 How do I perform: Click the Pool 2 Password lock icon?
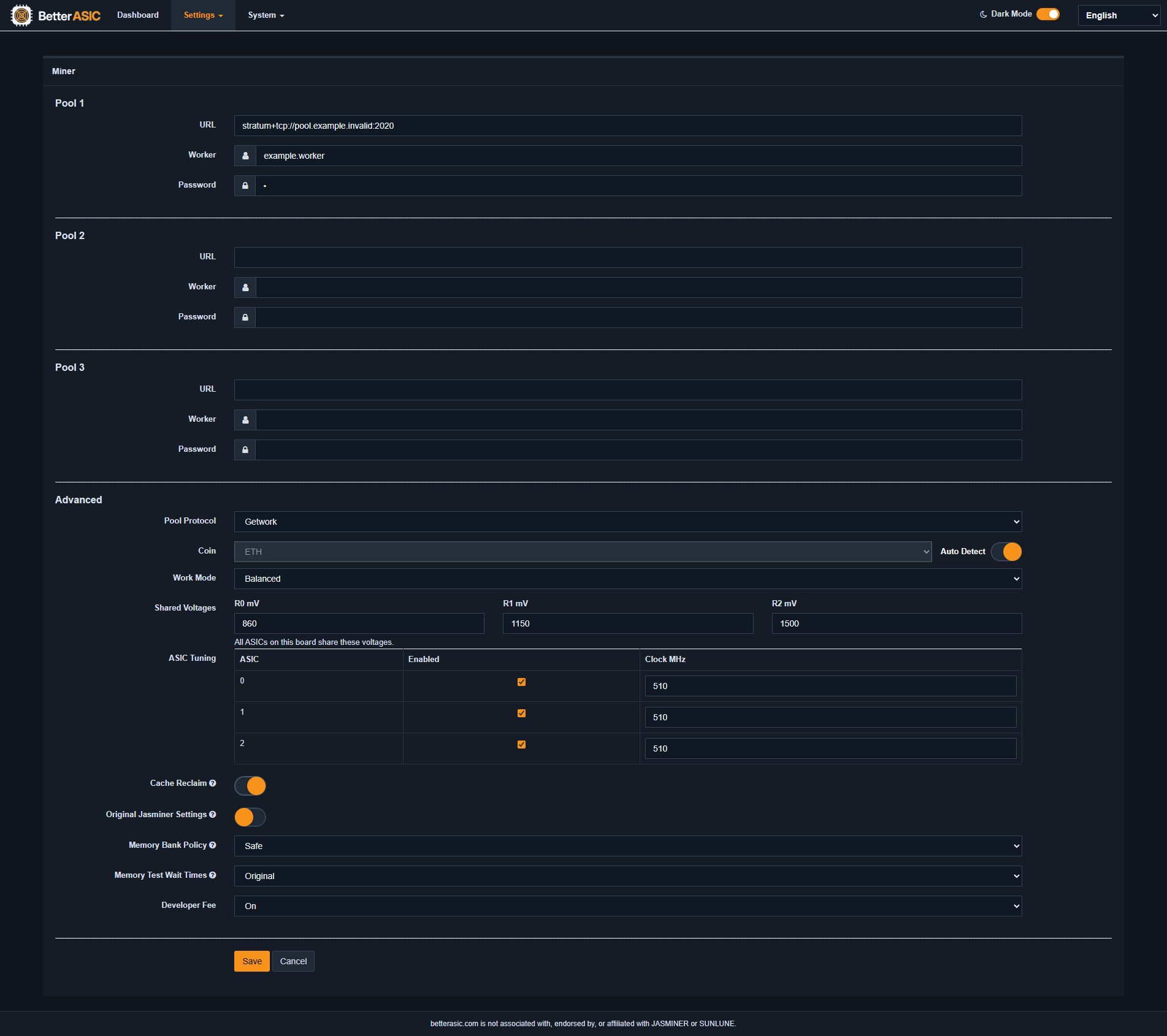click(245, 318)
